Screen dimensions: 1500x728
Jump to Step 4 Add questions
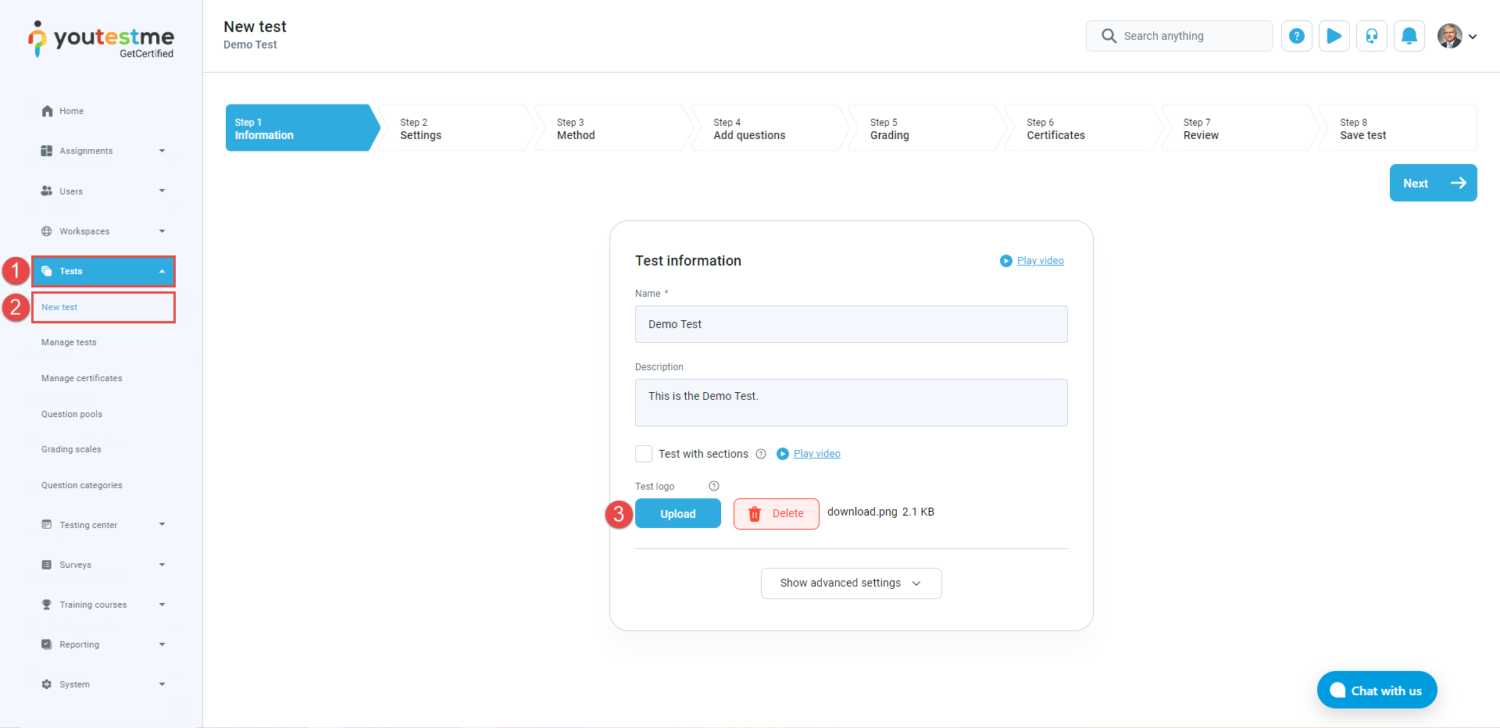[765, 128]
